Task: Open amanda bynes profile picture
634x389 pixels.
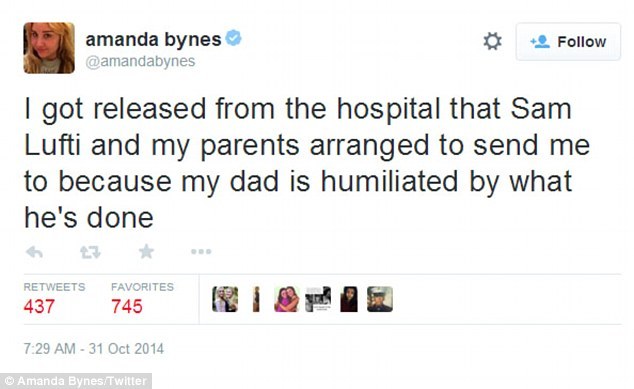Action: tap(49, 48)
